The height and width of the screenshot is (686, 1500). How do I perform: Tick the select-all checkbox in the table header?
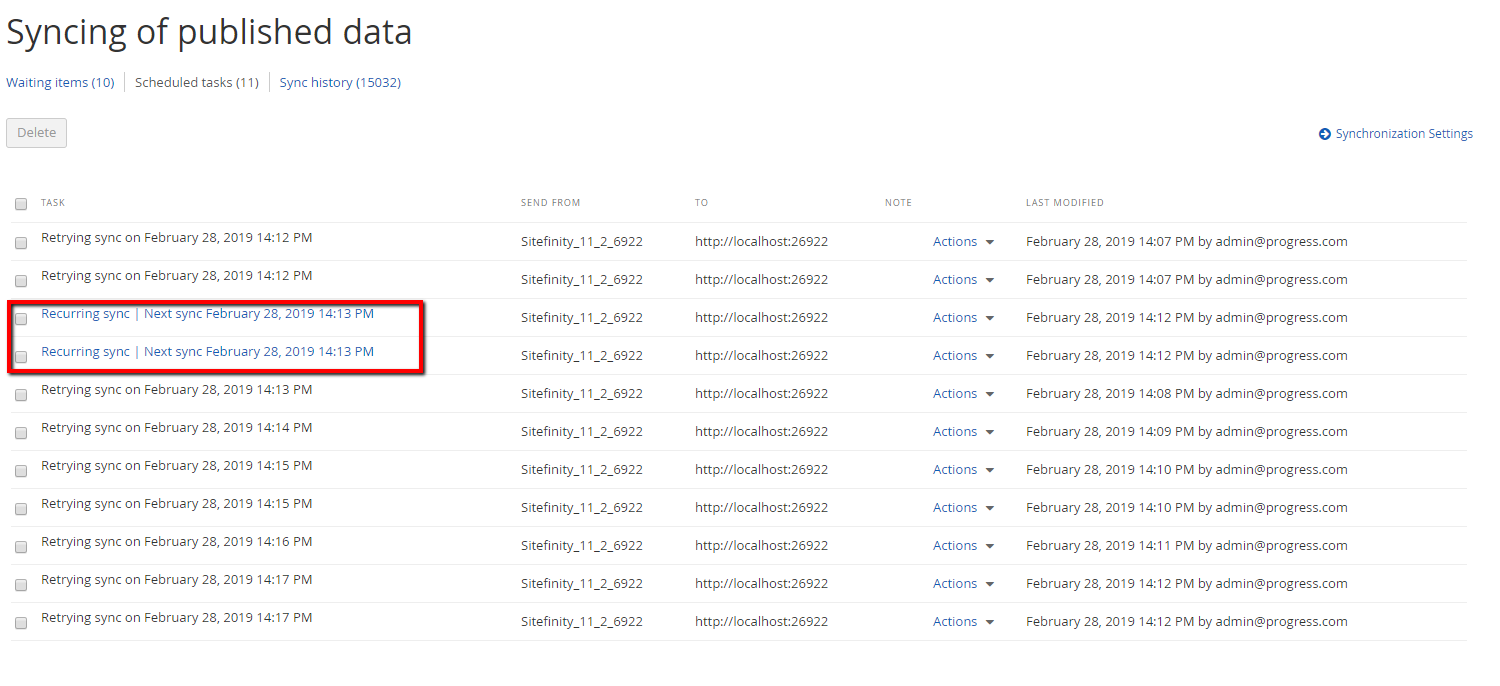click(21, 204)
